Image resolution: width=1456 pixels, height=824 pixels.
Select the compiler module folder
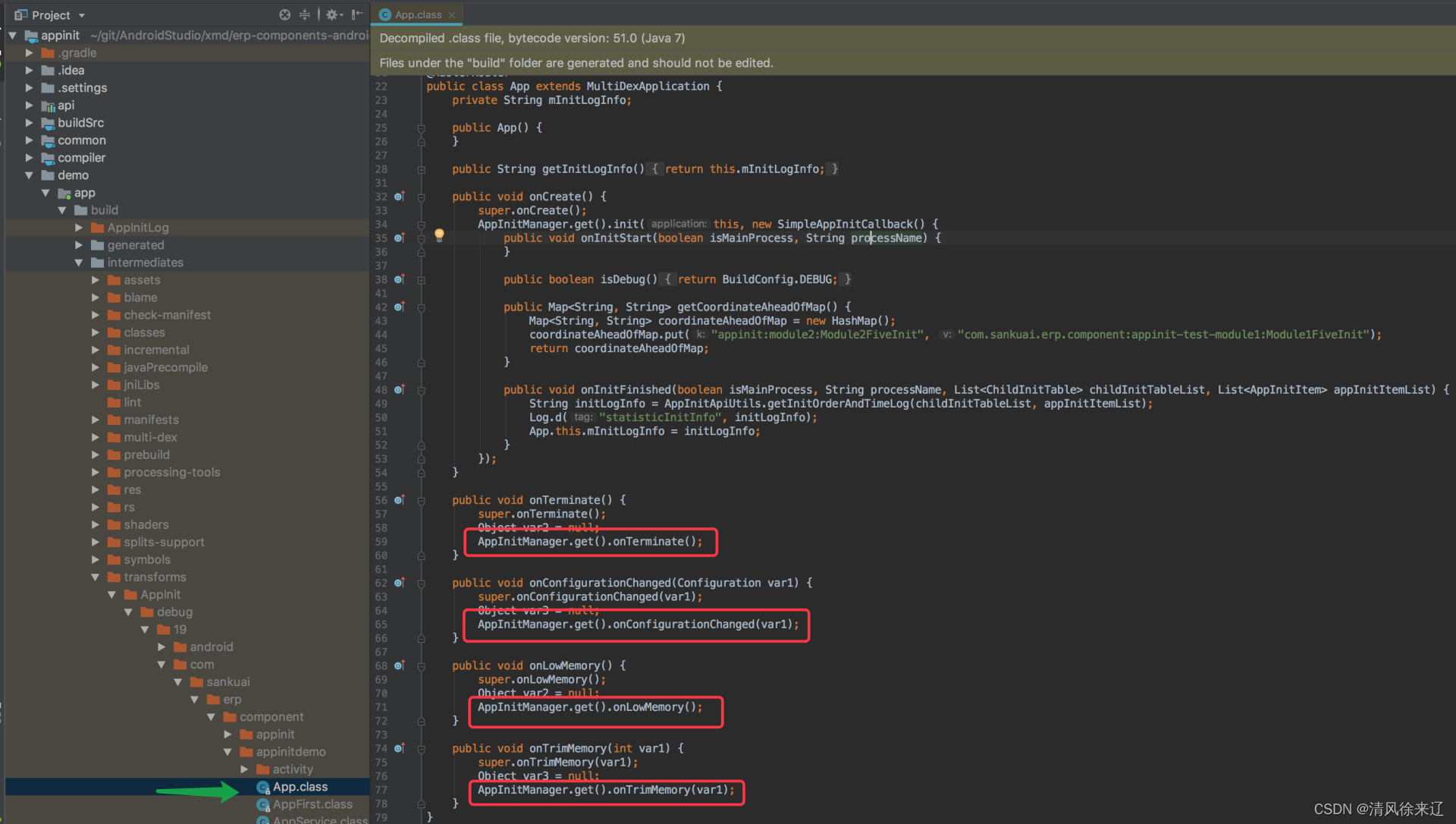tap(81, 157)
